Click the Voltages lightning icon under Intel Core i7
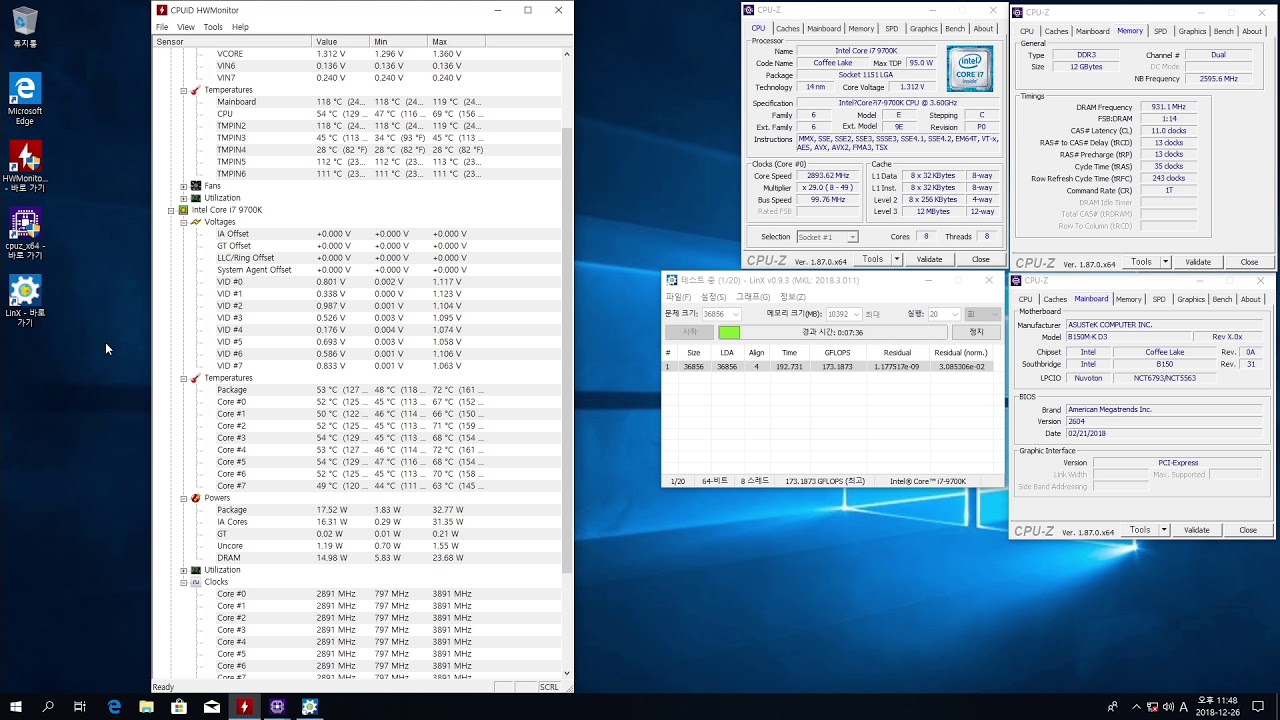Screen dimensions: 1280x720 (x=196, y=222)
